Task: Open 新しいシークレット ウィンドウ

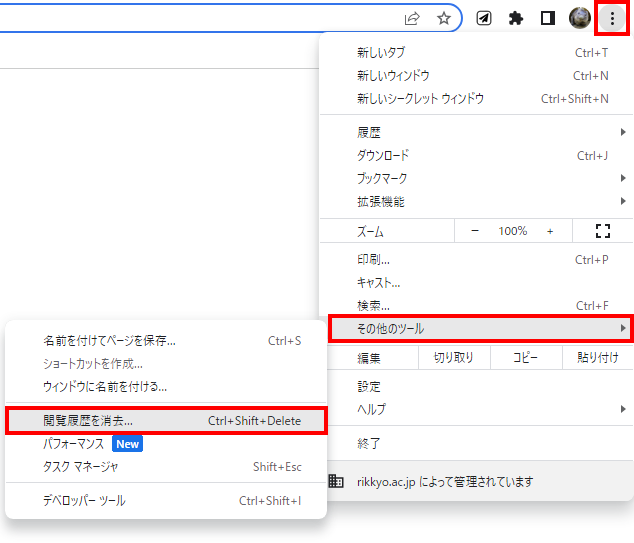Action: (x=477, y=99)
